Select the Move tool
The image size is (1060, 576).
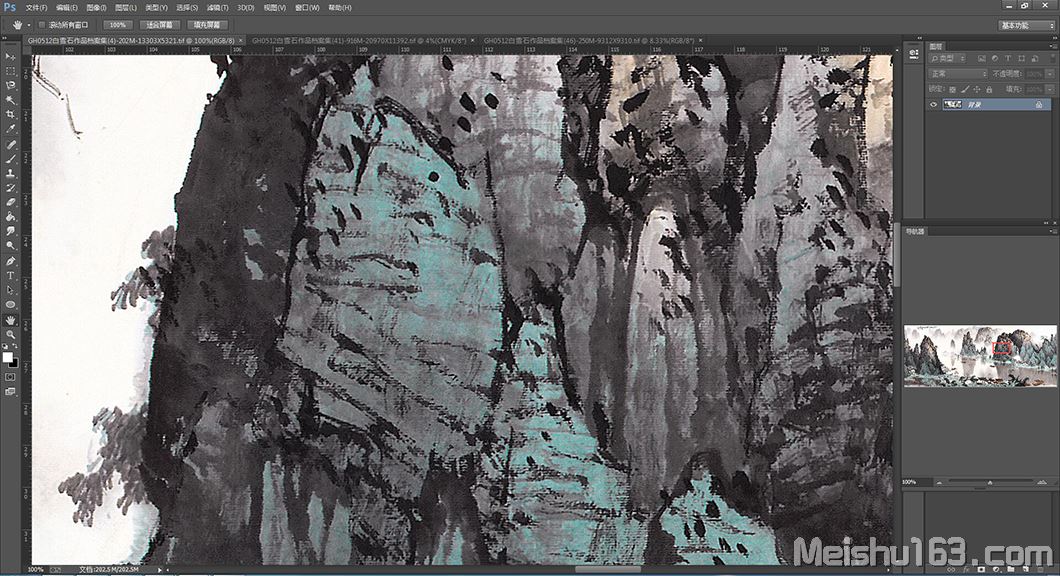pyautogui.click(x=10, y=56)
